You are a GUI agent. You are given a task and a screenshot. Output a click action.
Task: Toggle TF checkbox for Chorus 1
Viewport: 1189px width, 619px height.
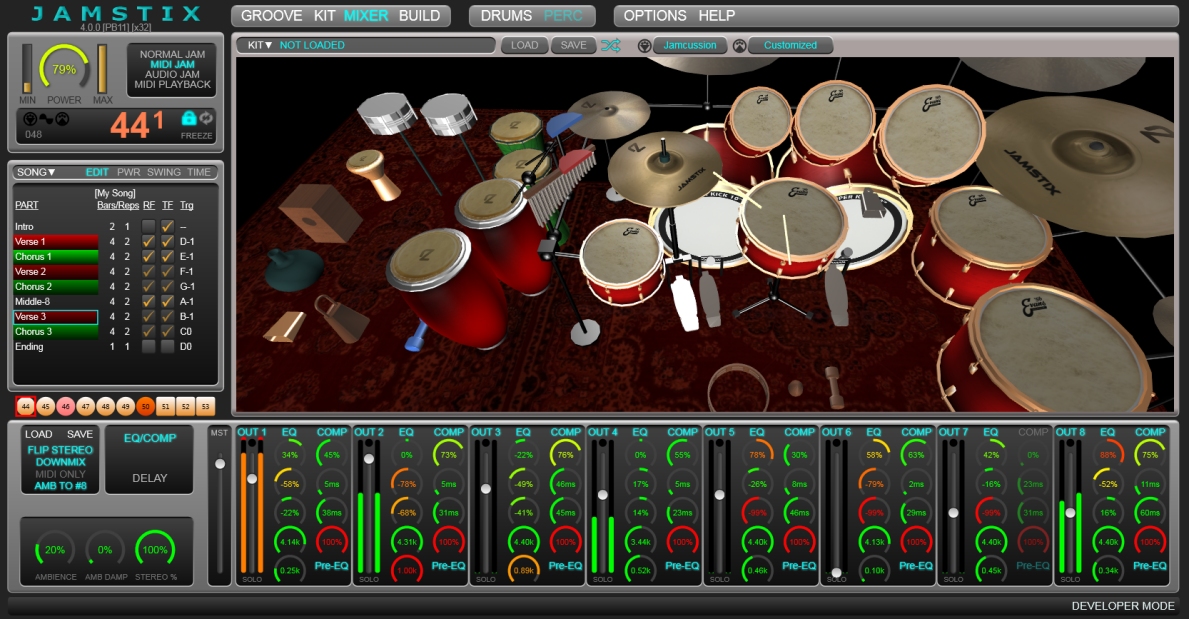coord(168,256)
